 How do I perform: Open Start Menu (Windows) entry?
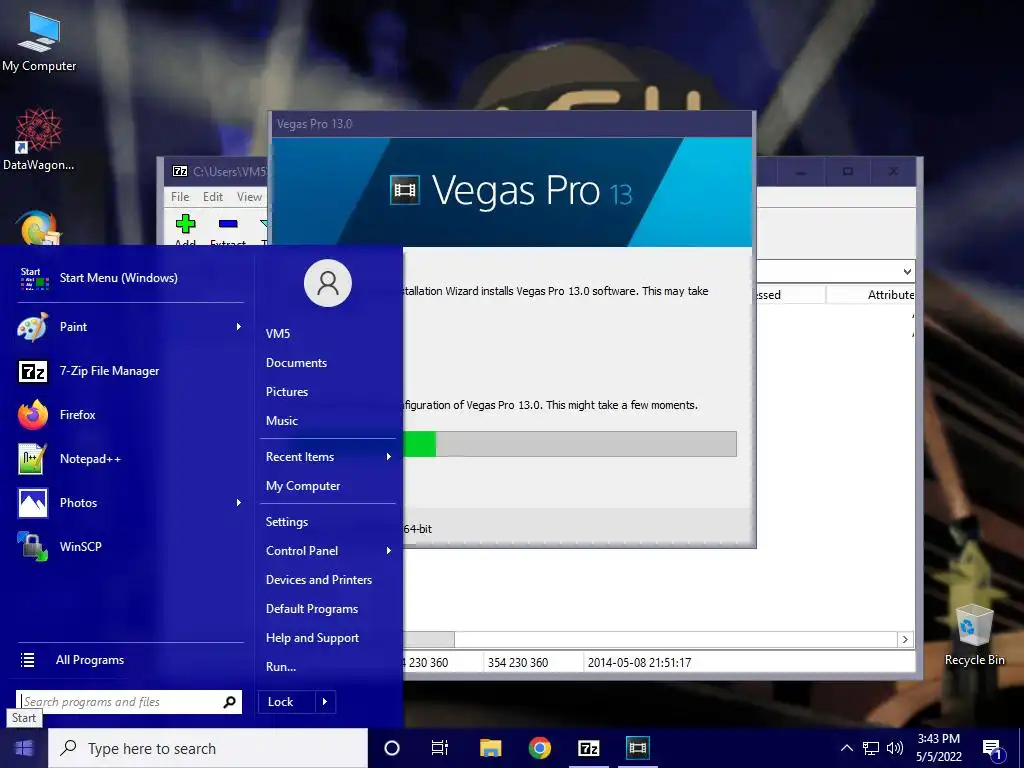point(129,278)
